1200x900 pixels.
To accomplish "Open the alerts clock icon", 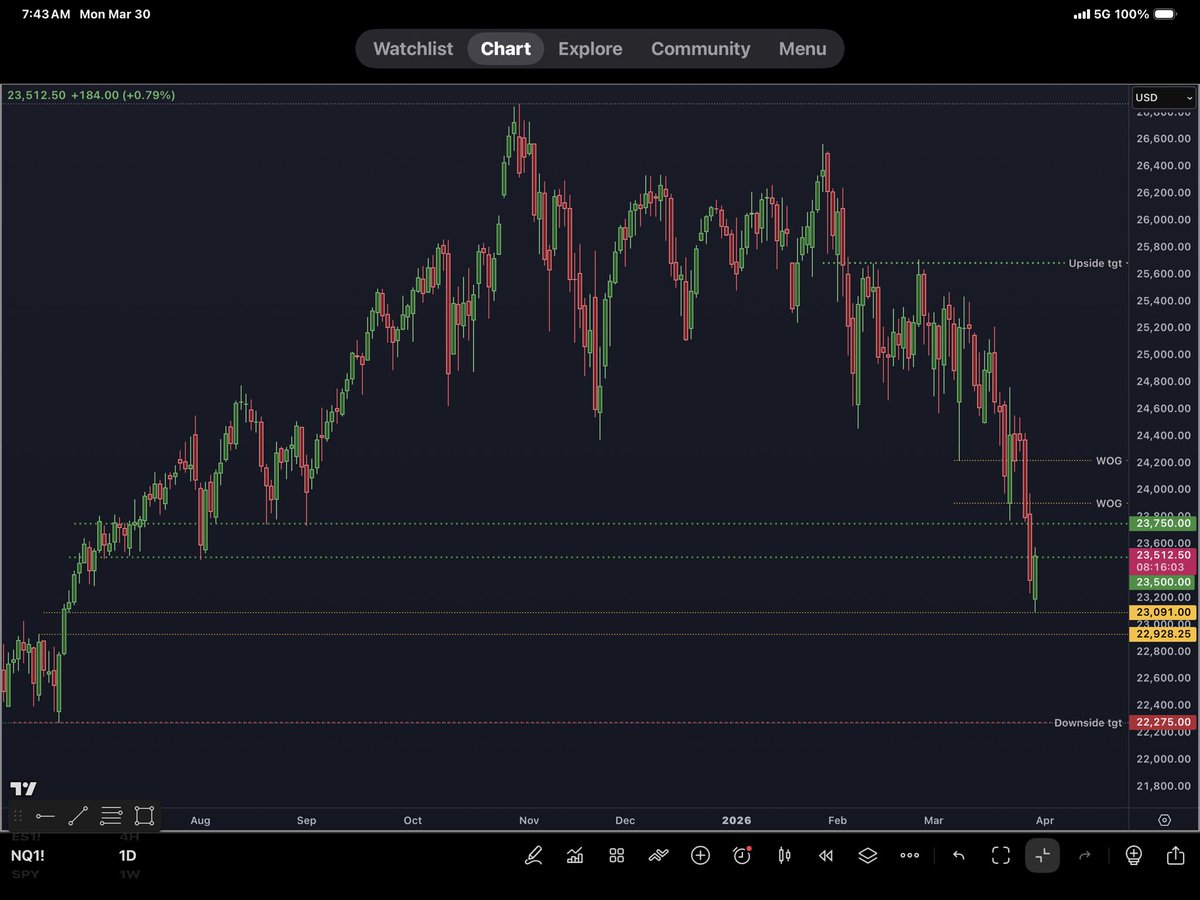I will 742,855.
